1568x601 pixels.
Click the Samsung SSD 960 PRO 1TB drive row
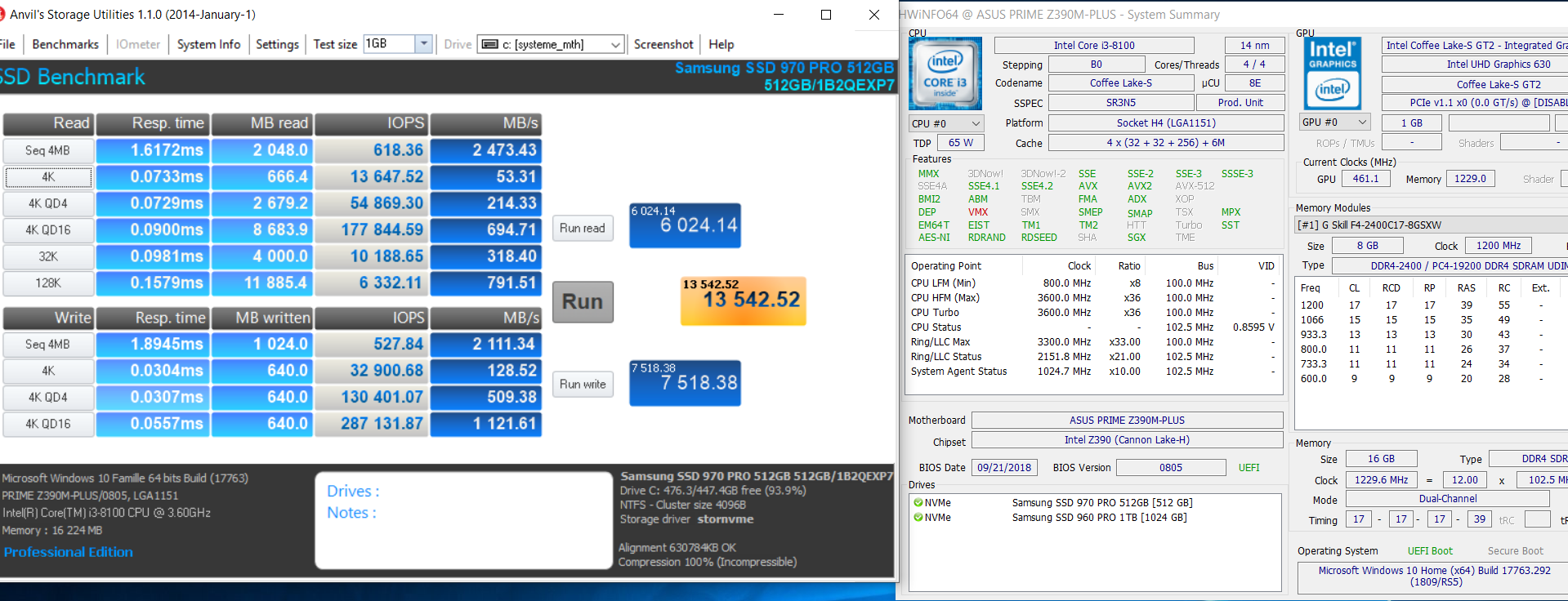click(x=1096, y=518)
